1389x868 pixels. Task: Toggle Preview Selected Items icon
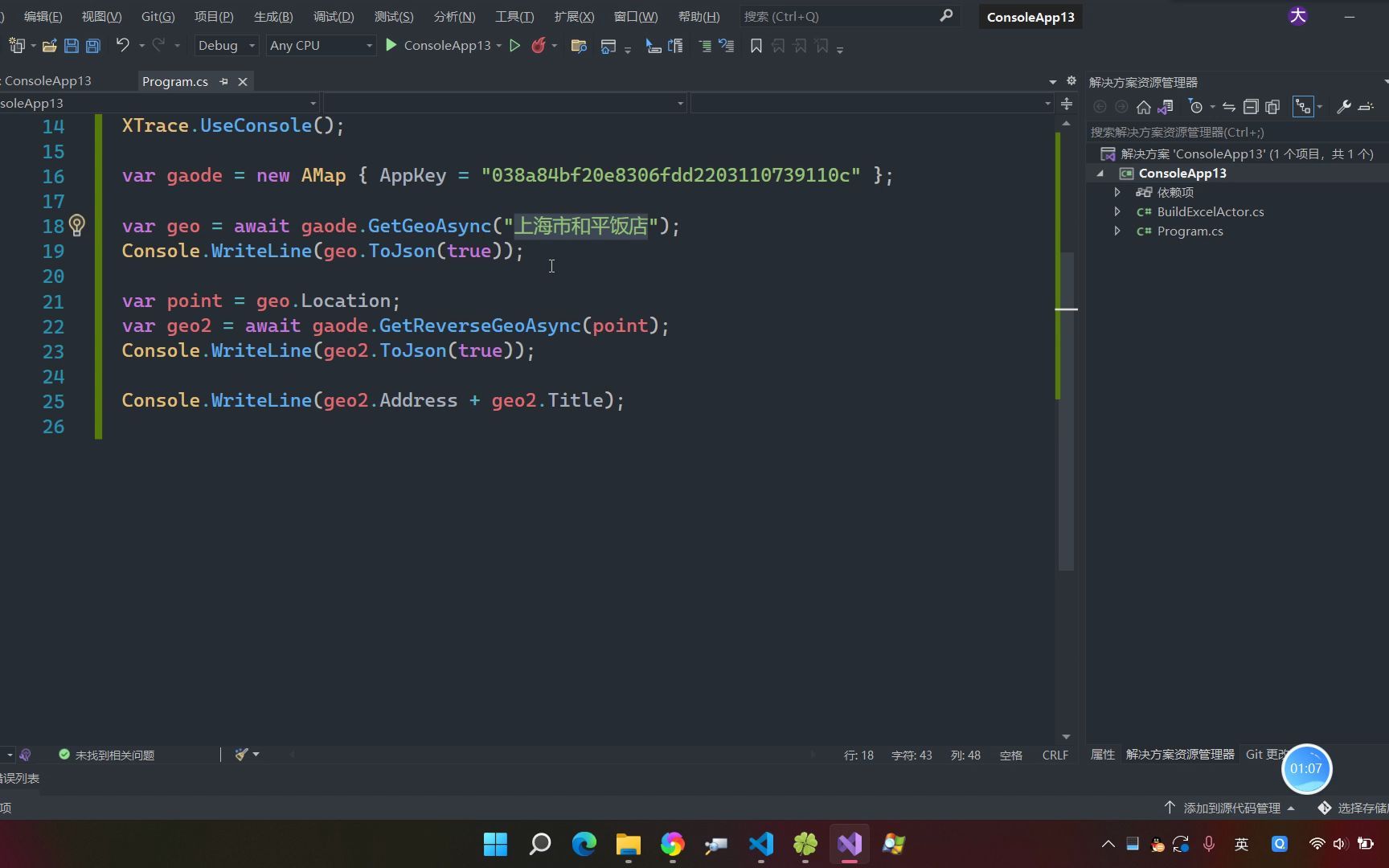pyautogui.click(x=1365, y=107)
